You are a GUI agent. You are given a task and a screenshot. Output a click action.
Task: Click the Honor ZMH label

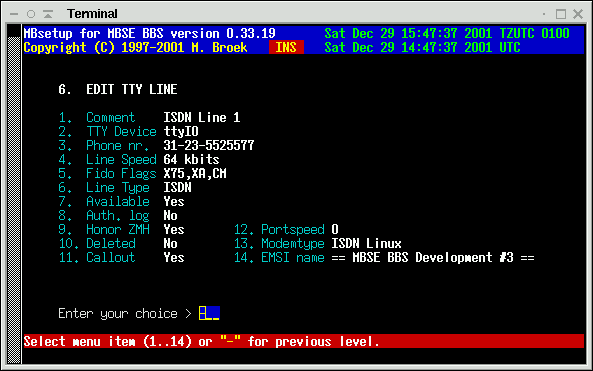[x=118, y=229]
